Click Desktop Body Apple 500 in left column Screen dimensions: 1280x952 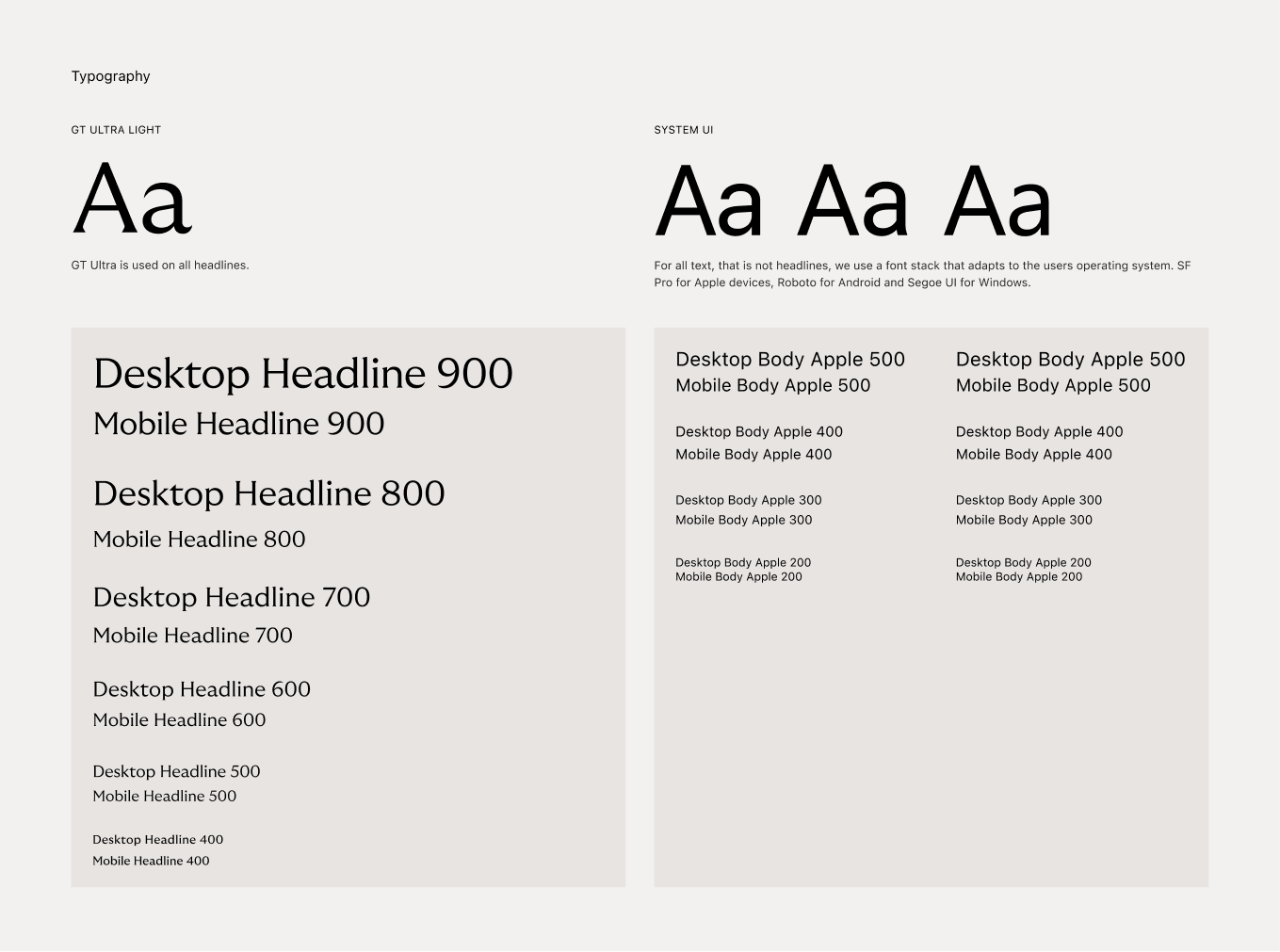pos(789,360)
